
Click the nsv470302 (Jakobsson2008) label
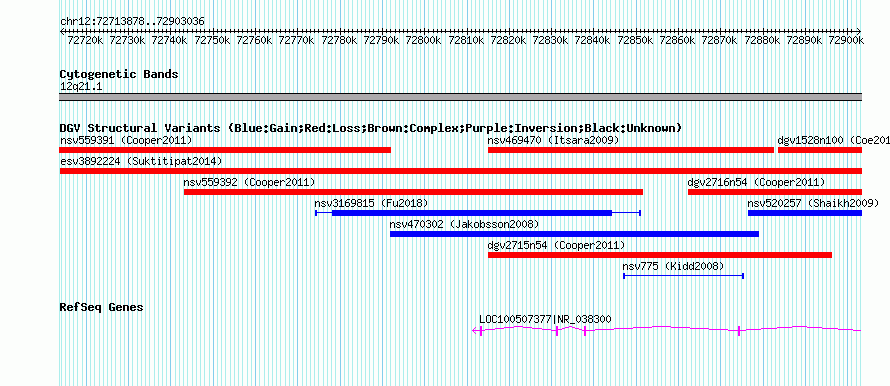(x=464, y=224)
